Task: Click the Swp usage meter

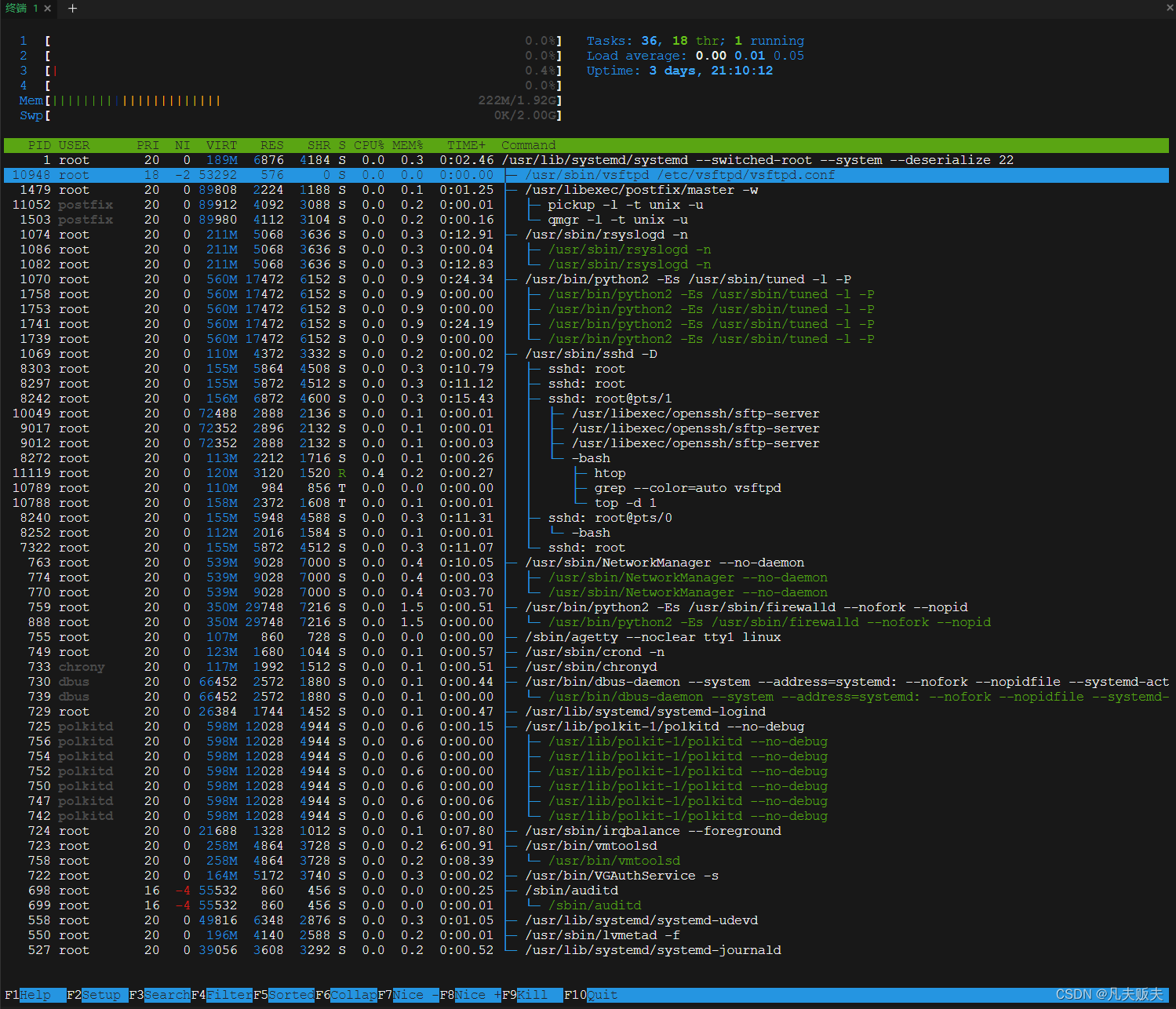Action: [290, 115]
